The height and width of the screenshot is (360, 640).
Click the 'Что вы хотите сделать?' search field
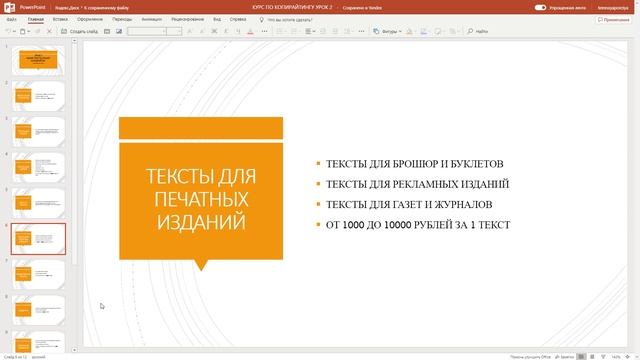290,20
